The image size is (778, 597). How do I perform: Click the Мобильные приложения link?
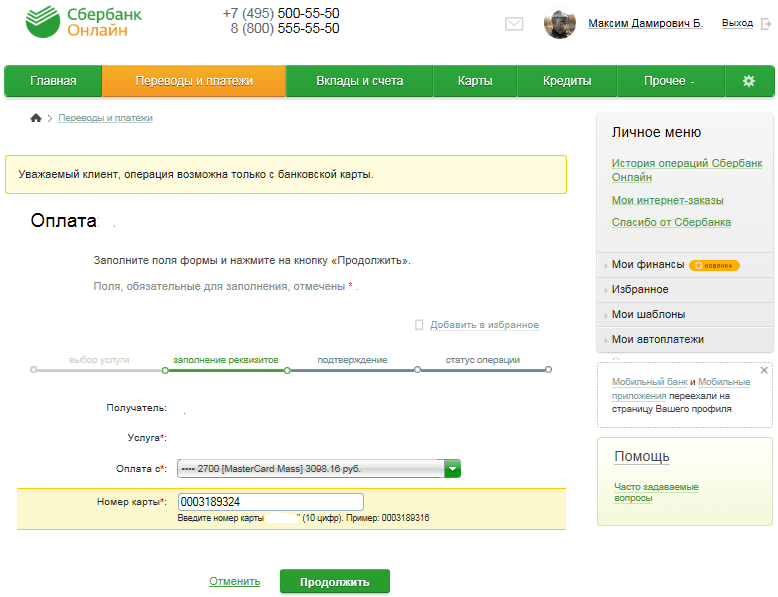tap(681, 389)
